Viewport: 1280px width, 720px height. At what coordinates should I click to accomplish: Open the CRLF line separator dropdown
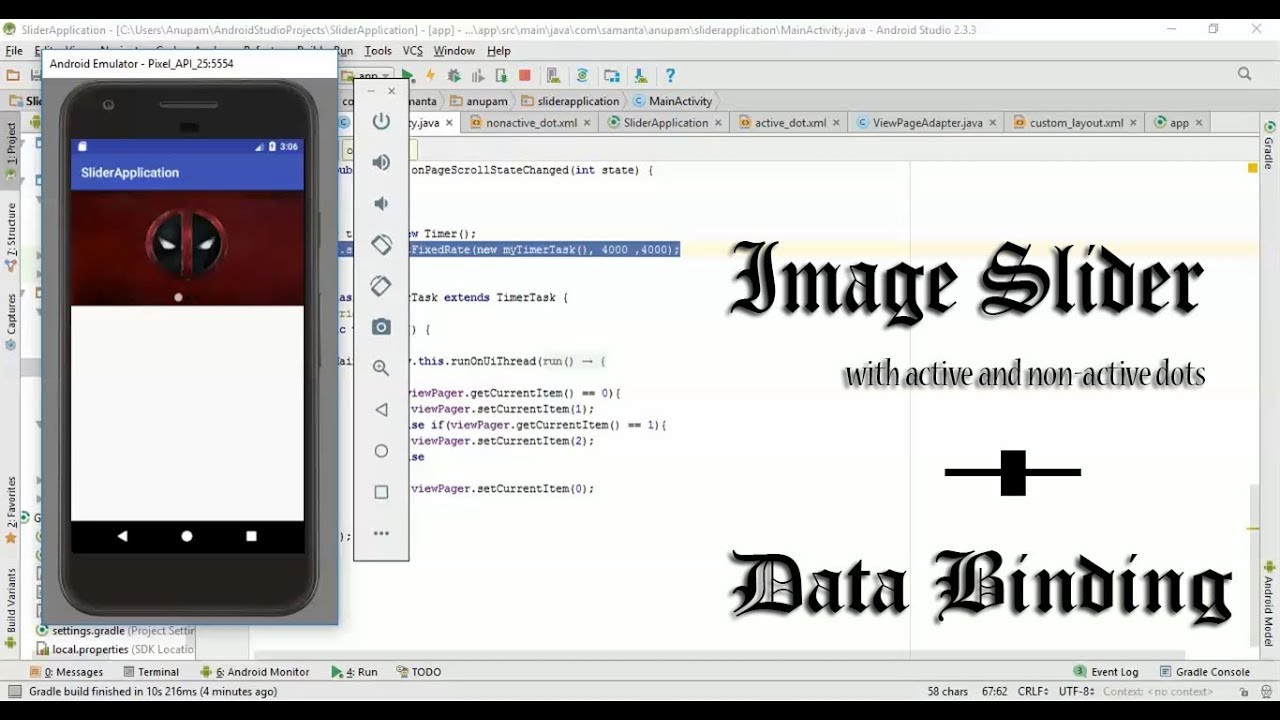click(1035, 691)
